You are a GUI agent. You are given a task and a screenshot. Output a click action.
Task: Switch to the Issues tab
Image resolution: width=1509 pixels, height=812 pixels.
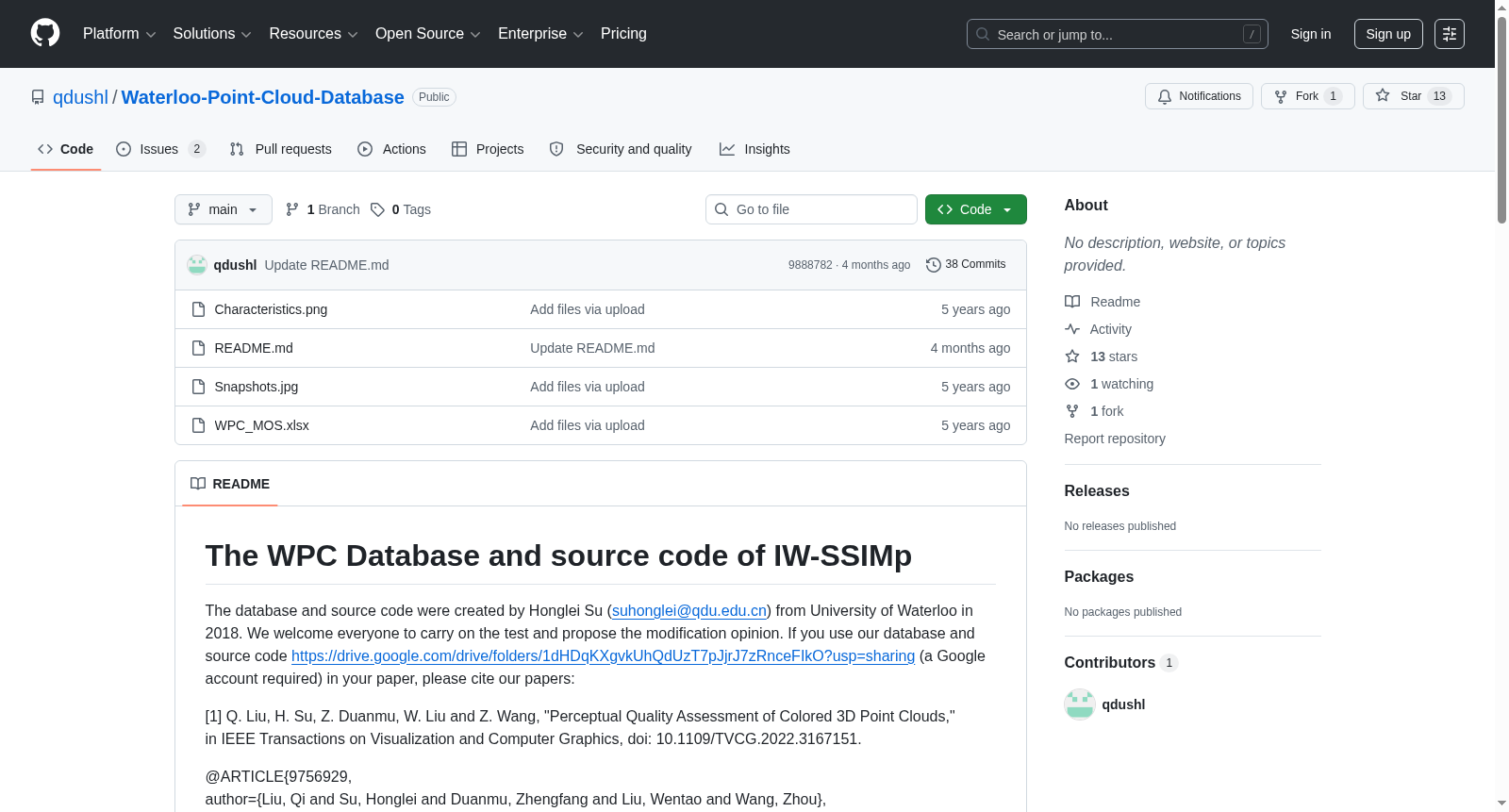pos(160,149)
